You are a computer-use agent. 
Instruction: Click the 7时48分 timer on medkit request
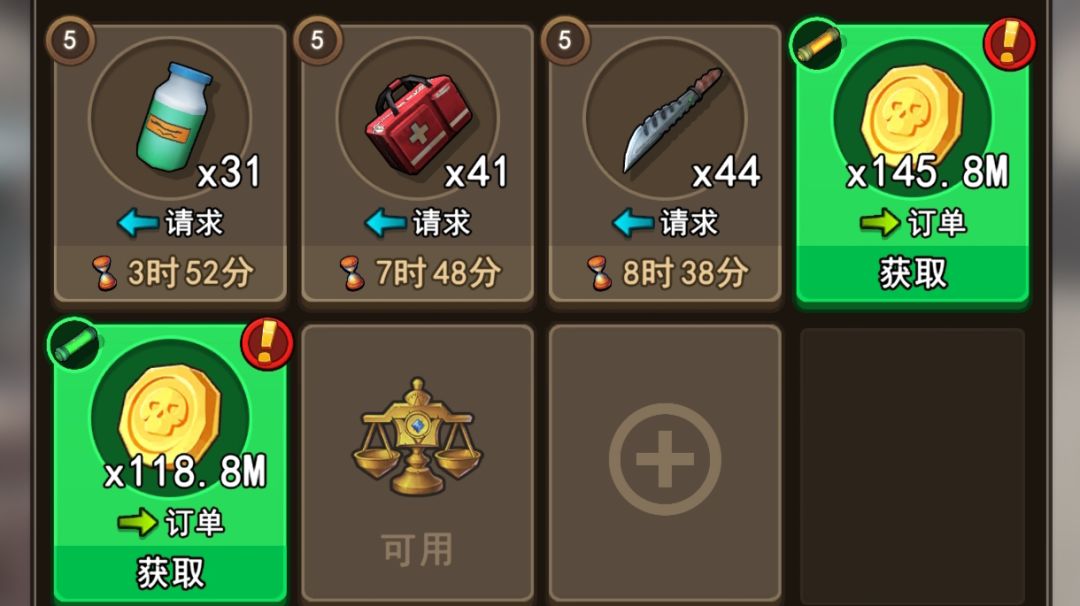[x=419, y=273]
